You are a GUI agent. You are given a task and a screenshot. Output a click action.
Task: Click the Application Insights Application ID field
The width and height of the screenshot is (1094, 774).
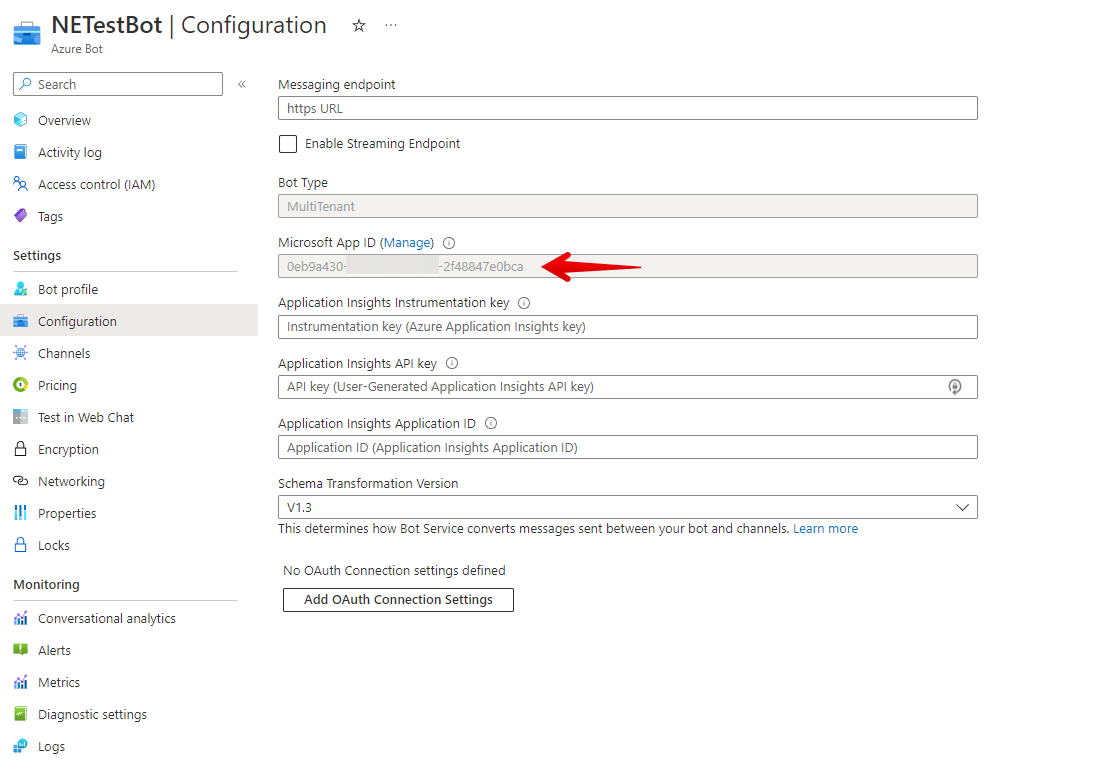pos(628,447)
